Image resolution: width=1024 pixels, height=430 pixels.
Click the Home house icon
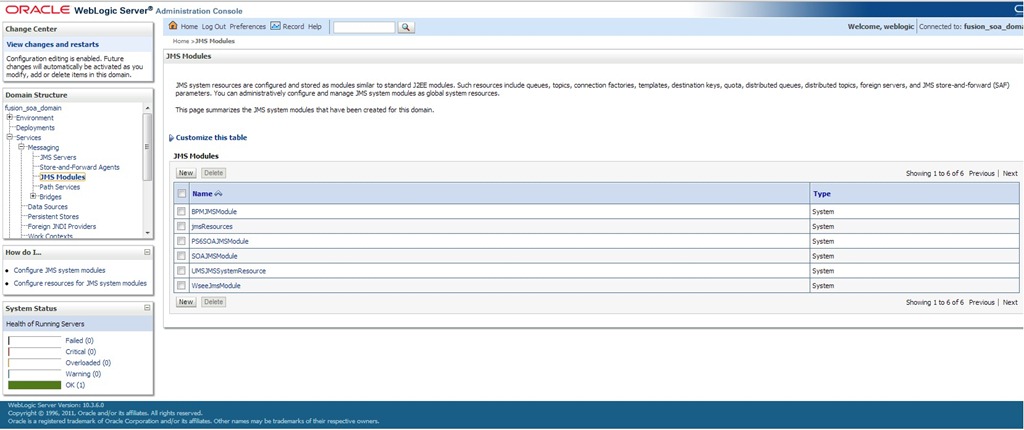173,26
